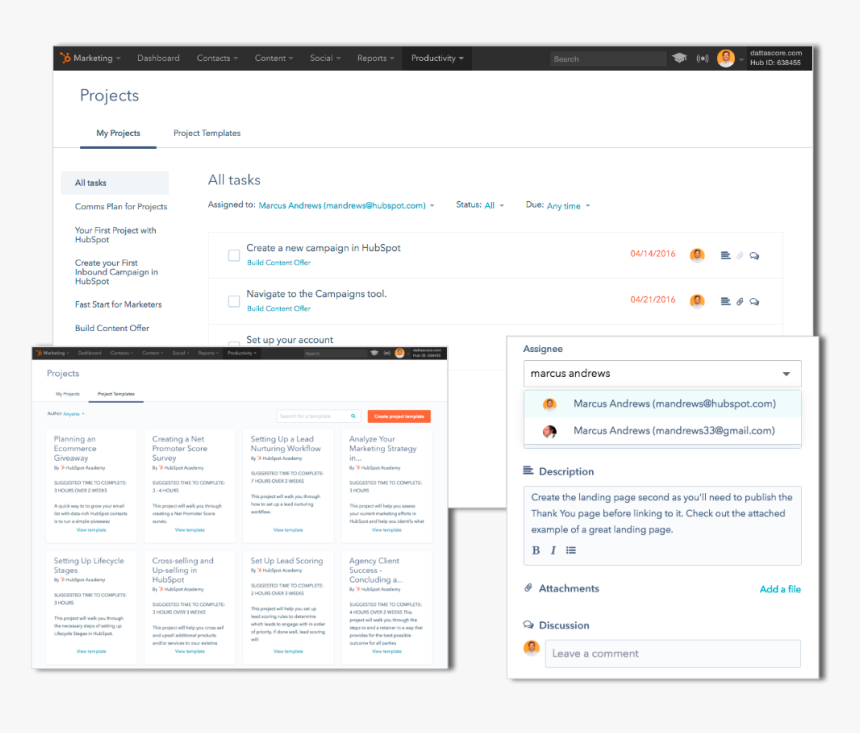Viewport: 860px width, 733px height.
Task: Apply bold formatting in Description editor
Action: (536, 550)
